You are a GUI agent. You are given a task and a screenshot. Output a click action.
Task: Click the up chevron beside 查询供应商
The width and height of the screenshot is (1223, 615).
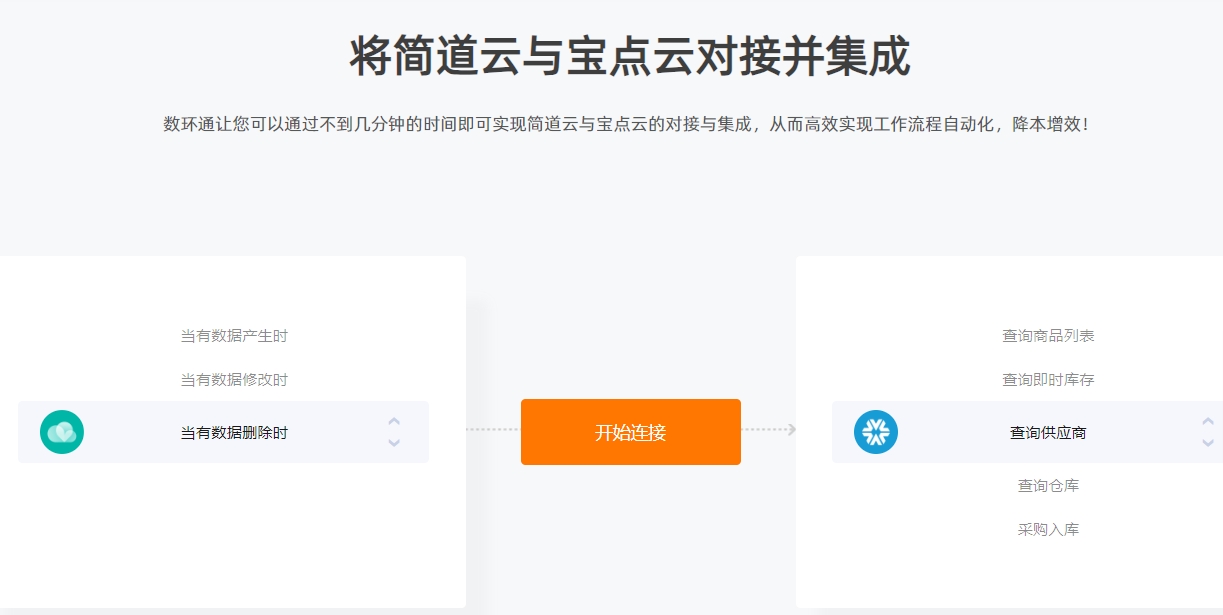[x=1208, y=421]
